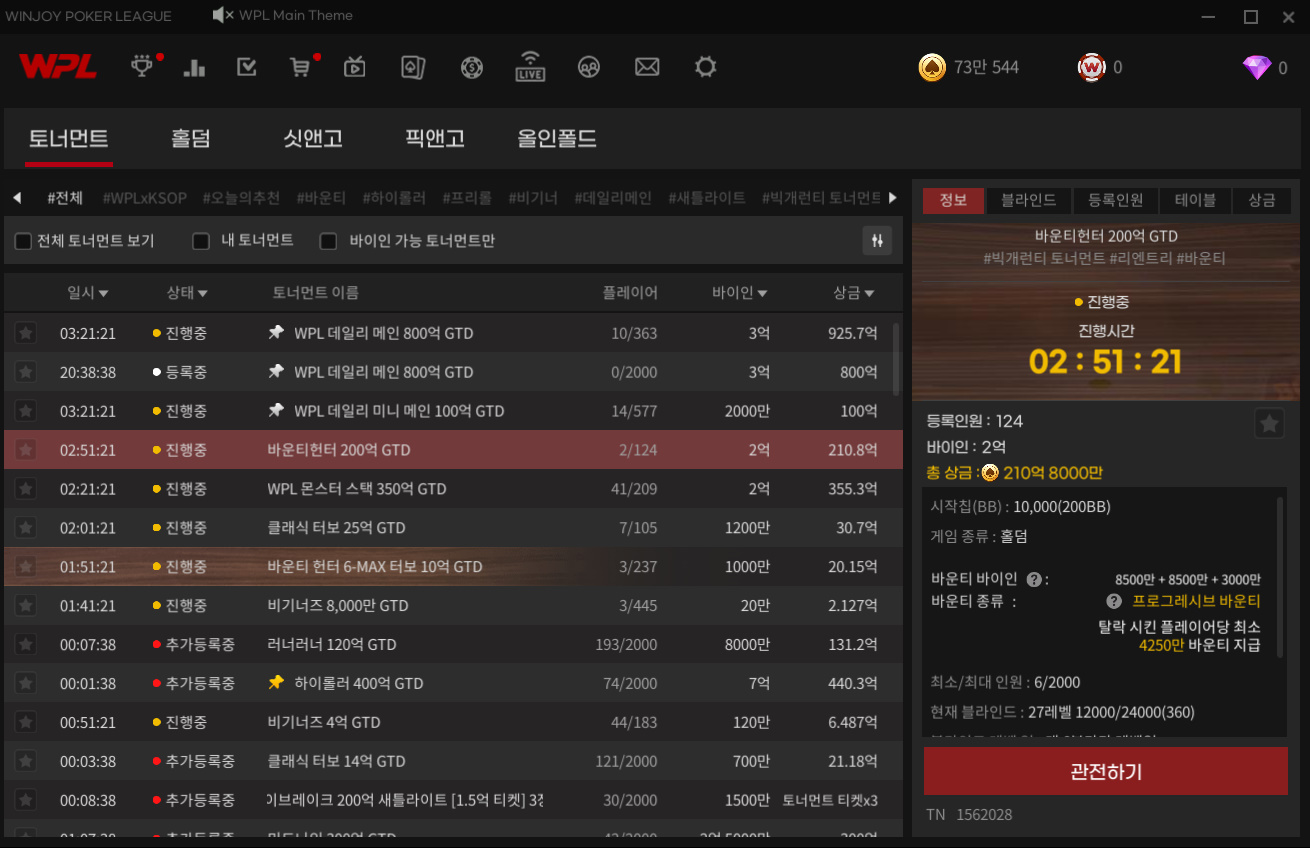Open the settings gear icon

click(706, 67)
